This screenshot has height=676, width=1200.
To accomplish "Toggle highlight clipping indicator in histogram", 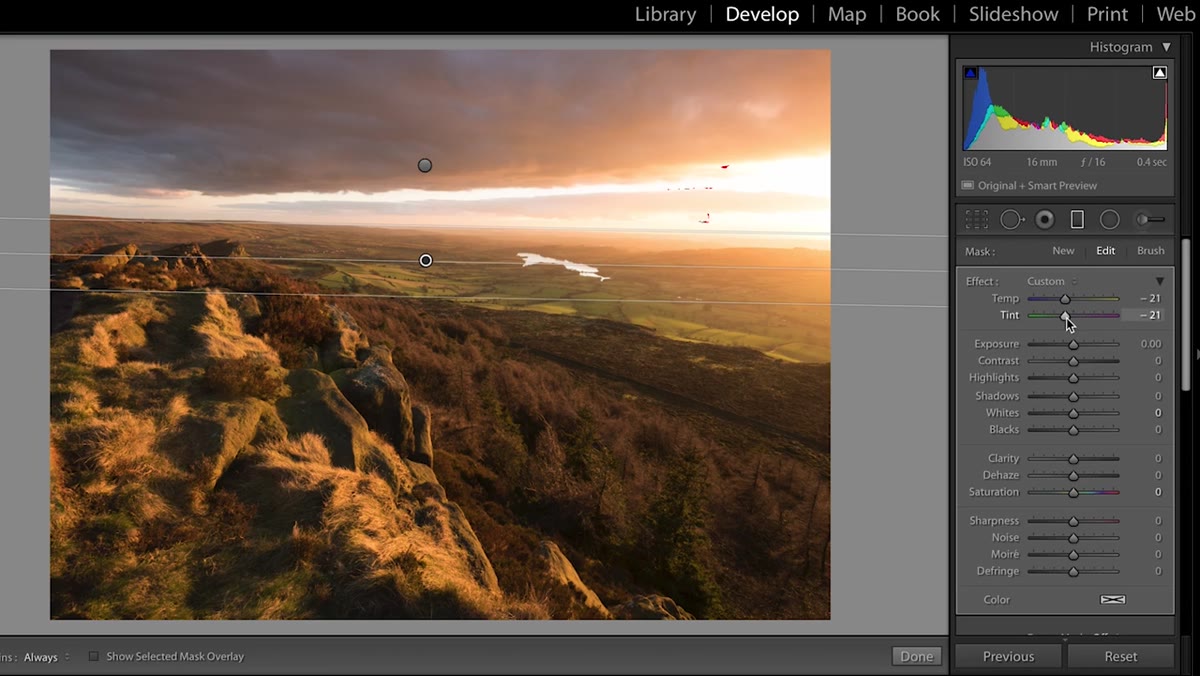I will point(1160,73).
